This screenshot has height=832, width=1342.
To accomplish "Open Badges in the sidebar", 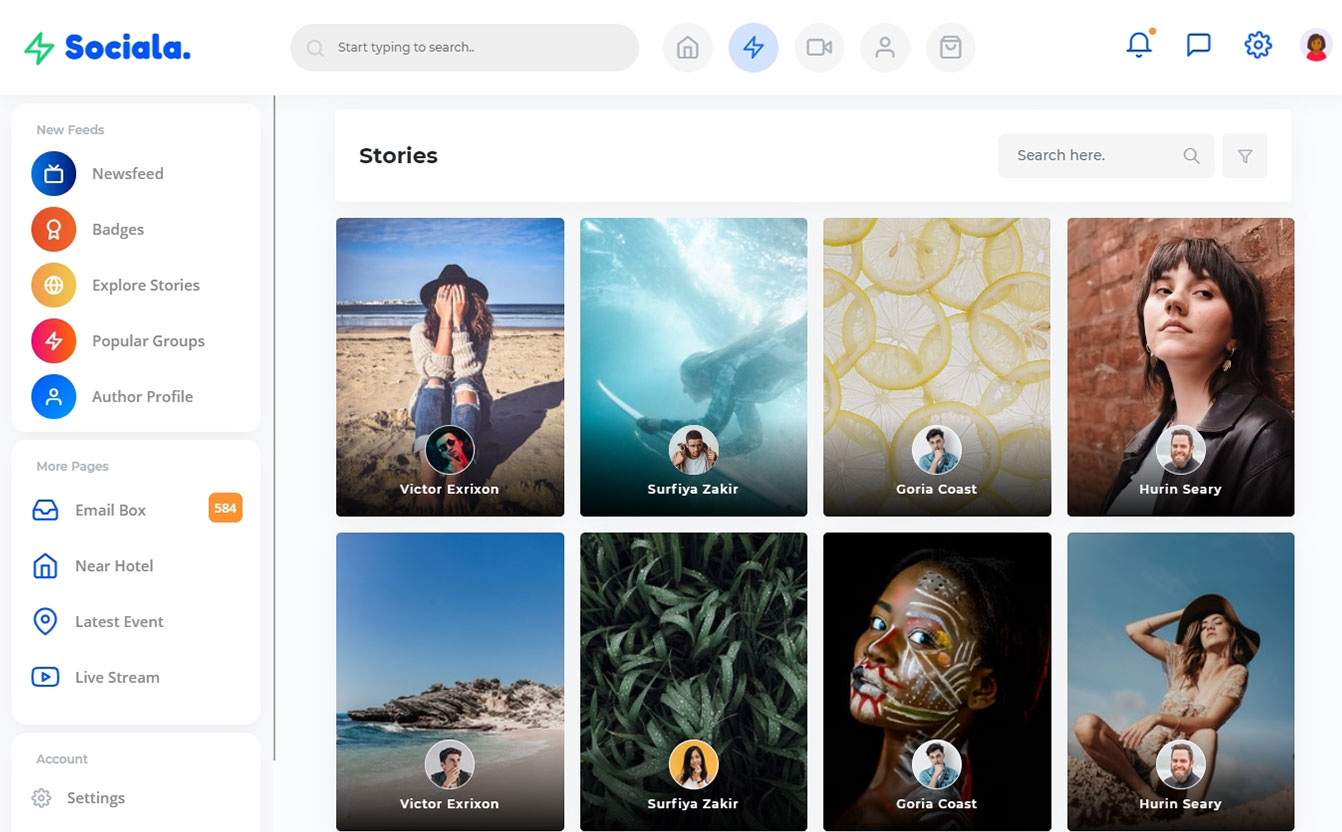I will coord(118,230).
